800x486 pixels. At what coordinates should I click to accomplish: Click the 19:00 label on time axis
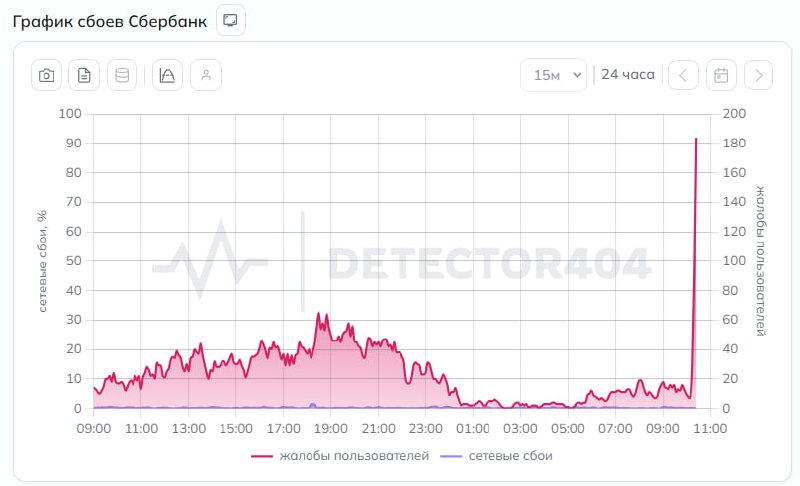(330, 428)
